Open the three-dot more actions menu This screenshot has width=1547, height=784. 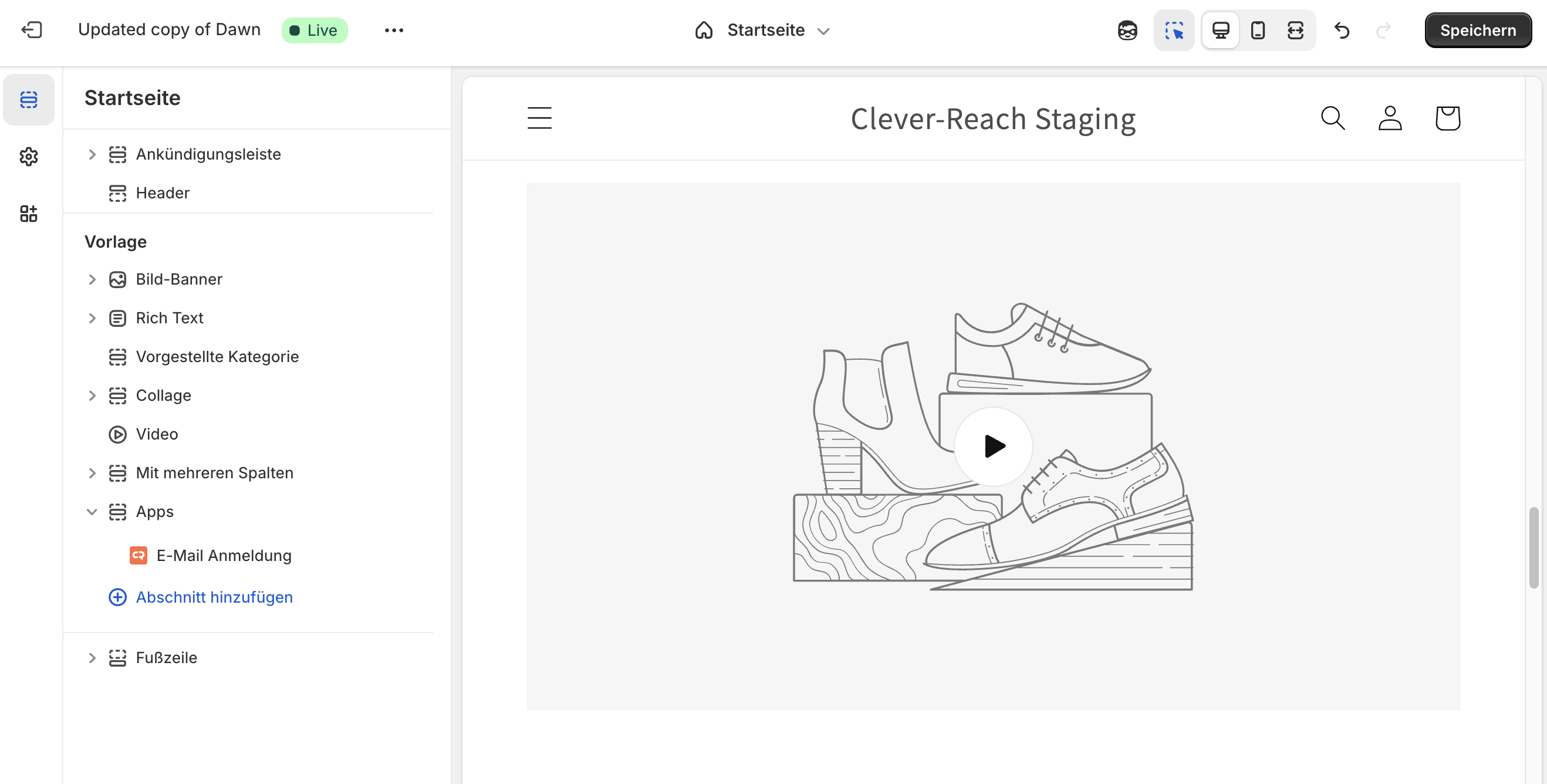pos(394,30)
